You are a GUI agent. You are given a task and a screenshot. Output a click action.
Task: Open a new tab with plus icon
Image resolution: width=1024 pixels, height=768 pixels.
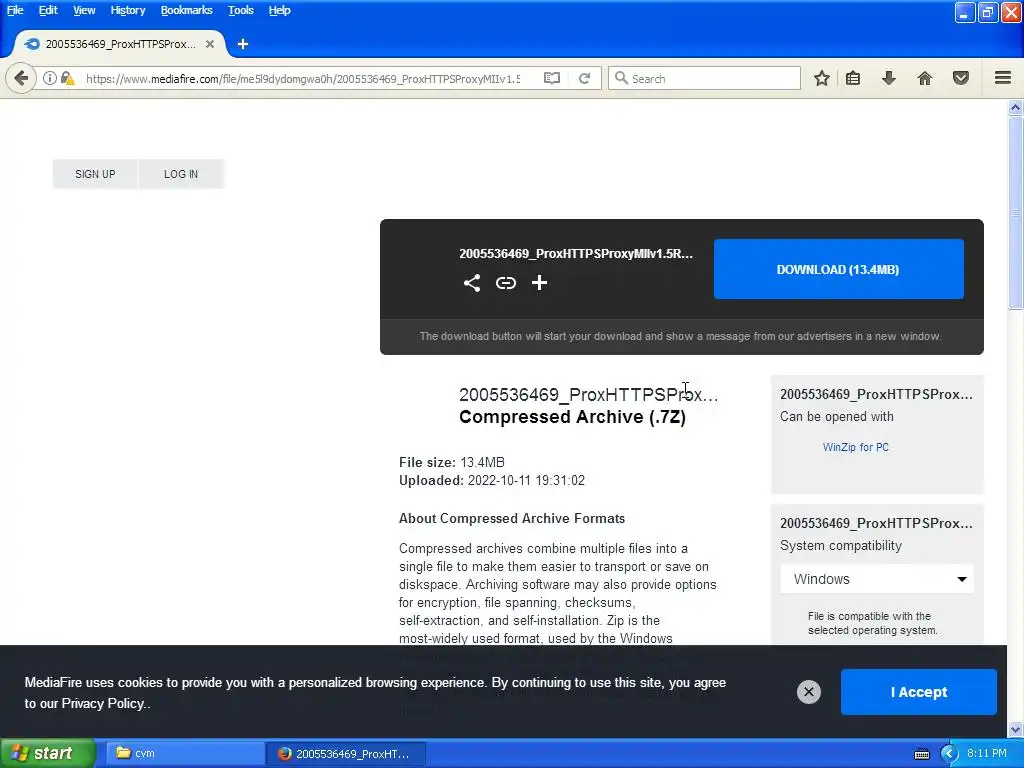point(243,44)
